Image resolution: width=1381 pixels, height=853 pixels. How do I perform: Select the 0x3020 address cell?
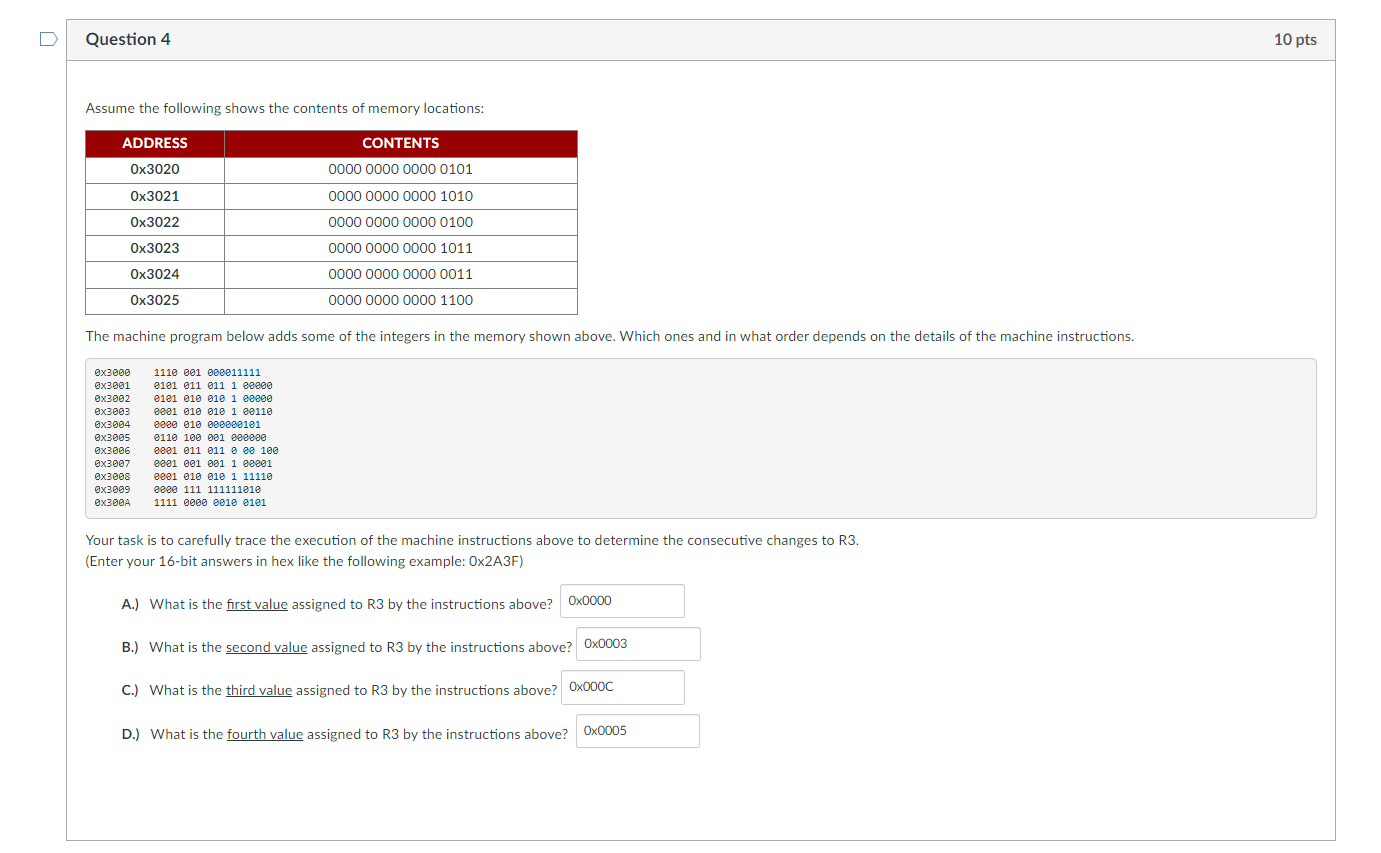(155, 170)
